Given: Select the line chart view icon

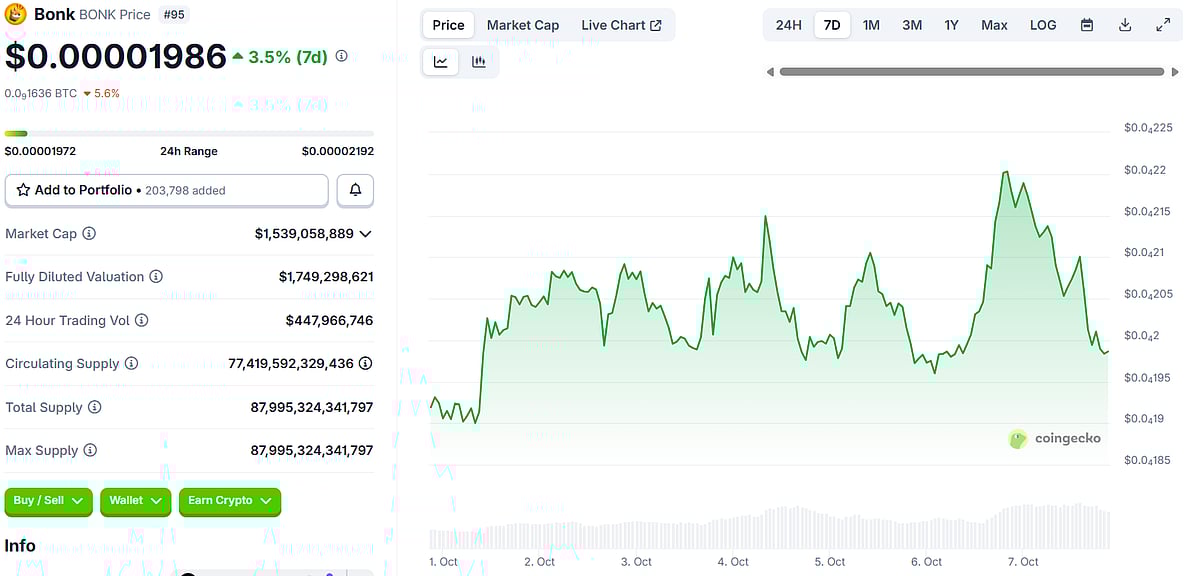Looking at the screenshot, I should 440,61.
